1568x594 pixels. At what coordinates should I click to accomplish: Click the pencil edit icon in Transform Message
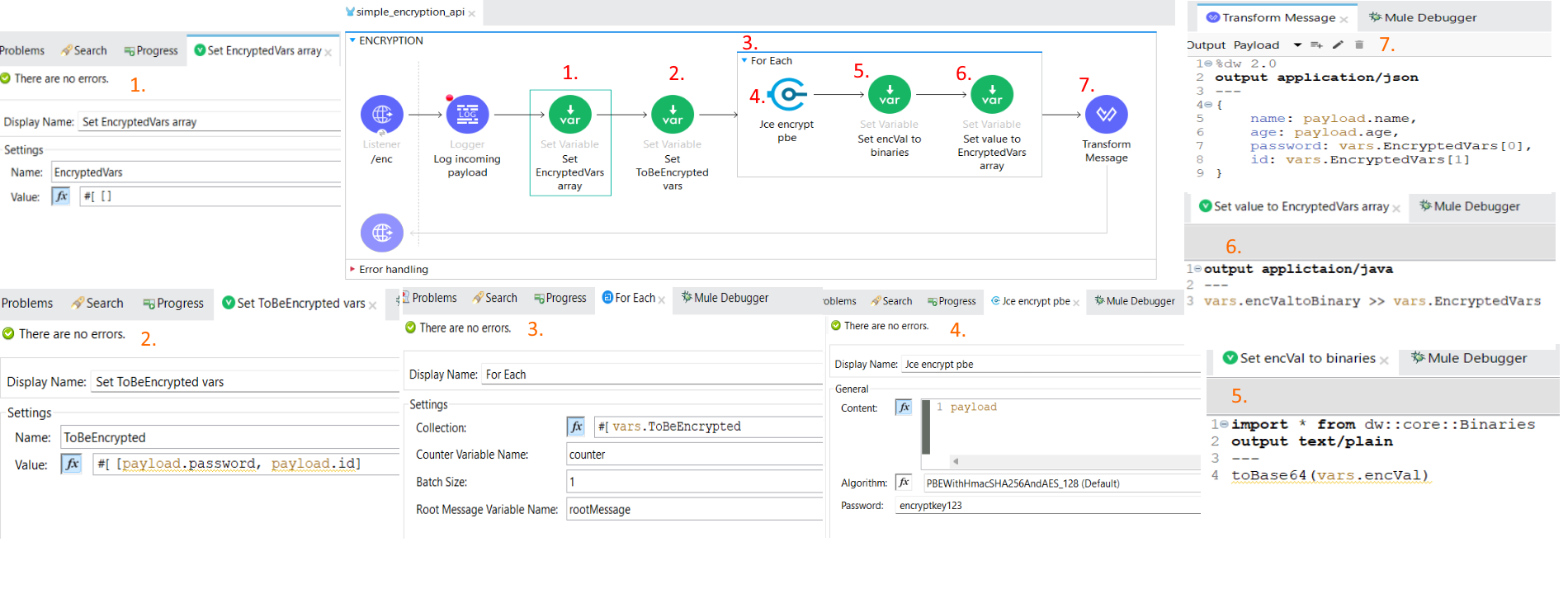(1338, 45)
